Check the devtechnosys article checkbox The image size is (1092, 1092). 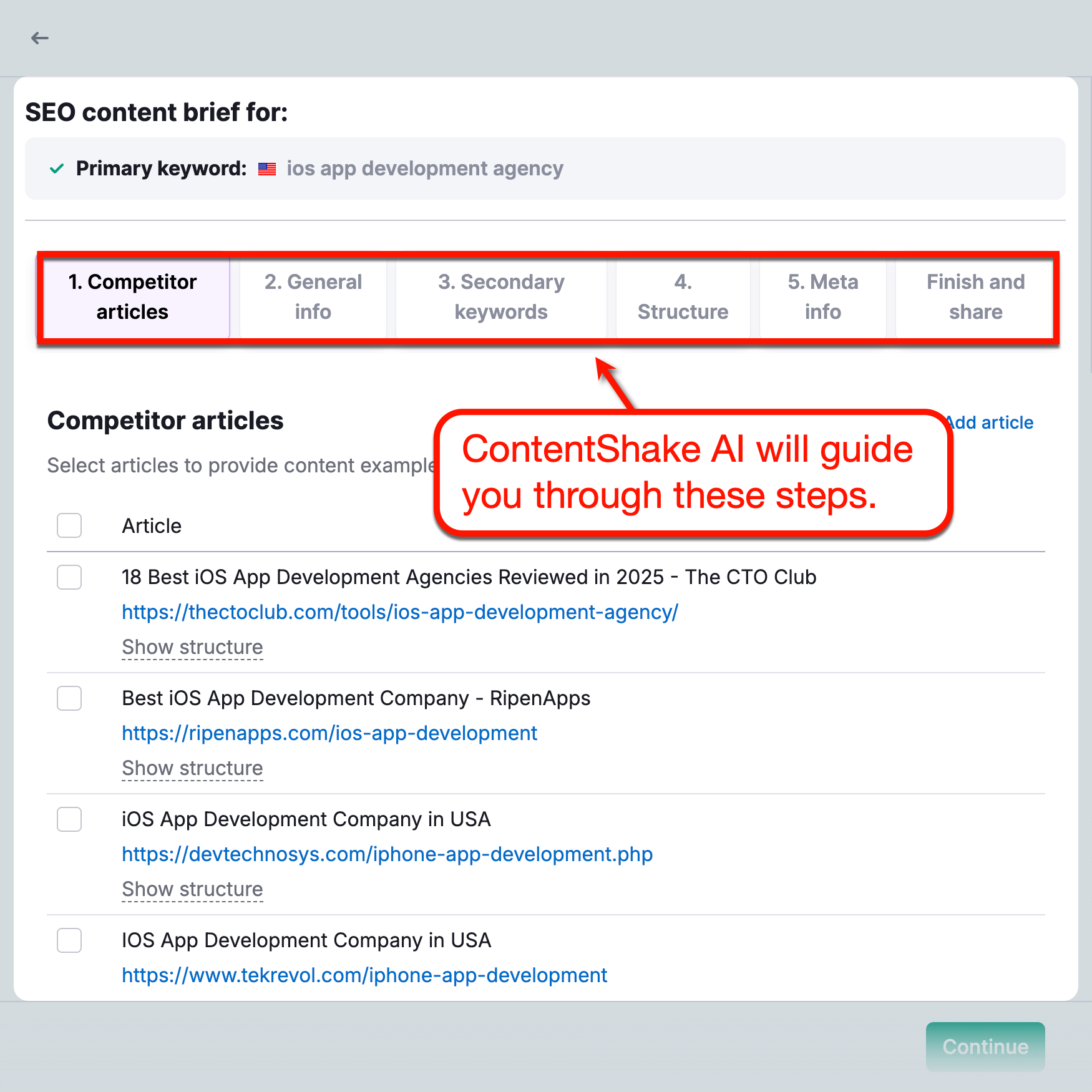[69, 819]
